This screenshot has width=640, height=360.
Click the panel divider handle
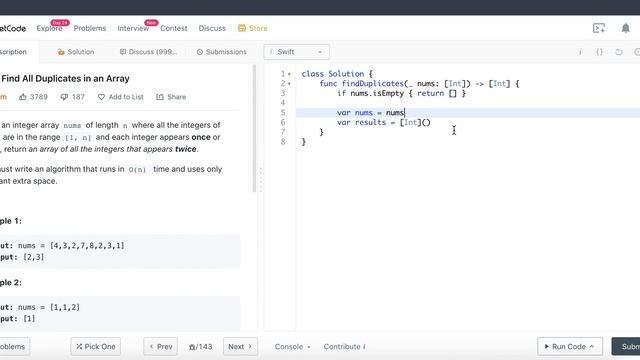pos(260,180)
